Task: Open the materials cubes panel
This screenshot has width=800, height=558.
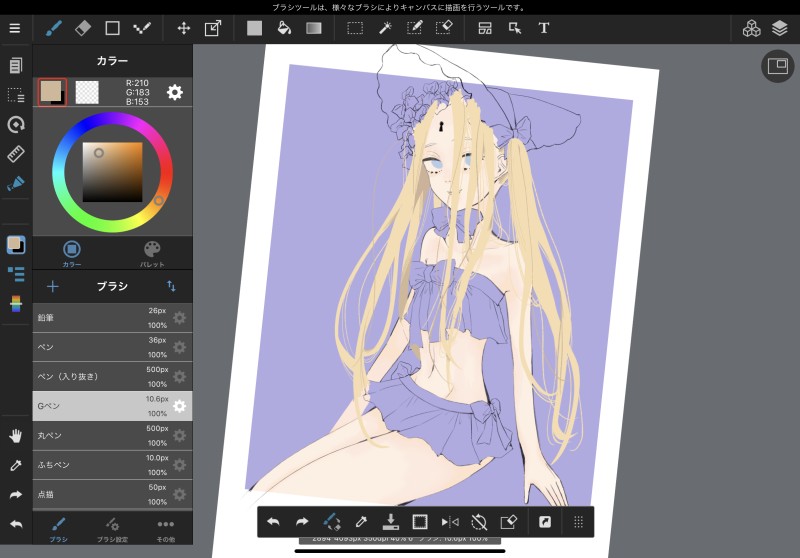Action: point(751,29)
